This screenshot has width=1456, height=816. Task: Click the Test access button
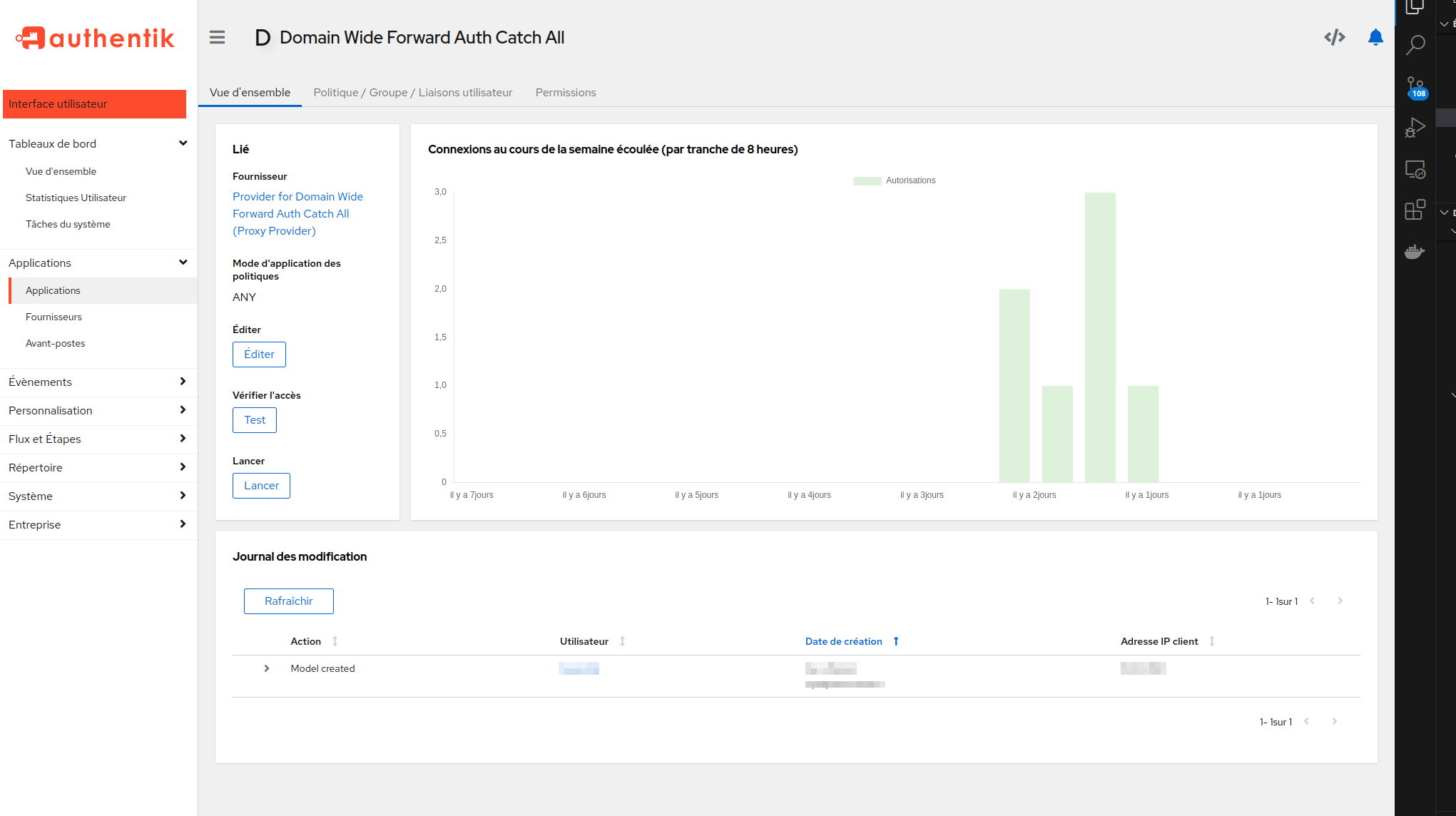click(255, 420)
